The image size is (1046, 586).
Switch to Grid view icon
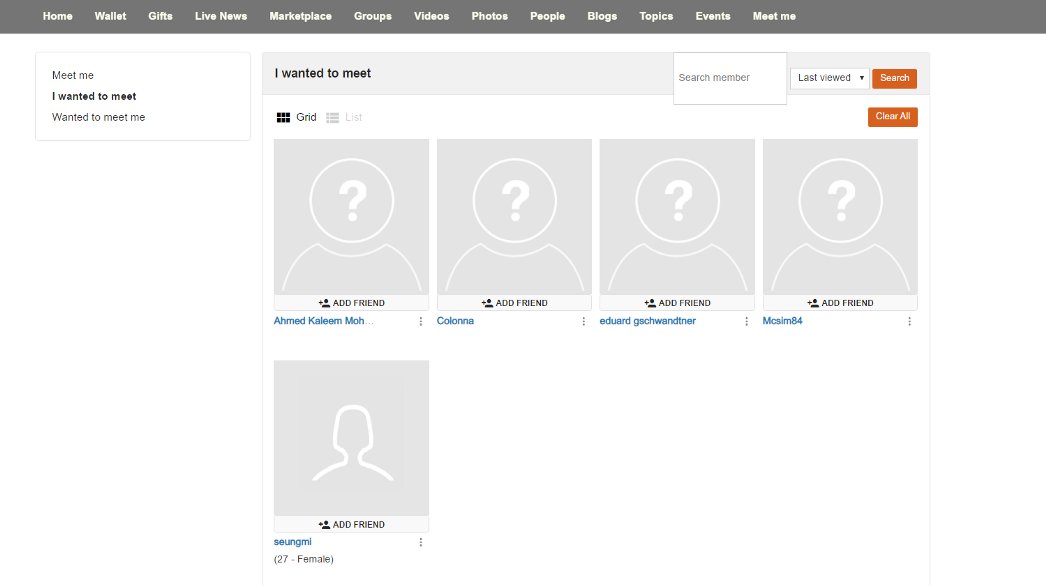pyautogui.click(x=284, y=117)
